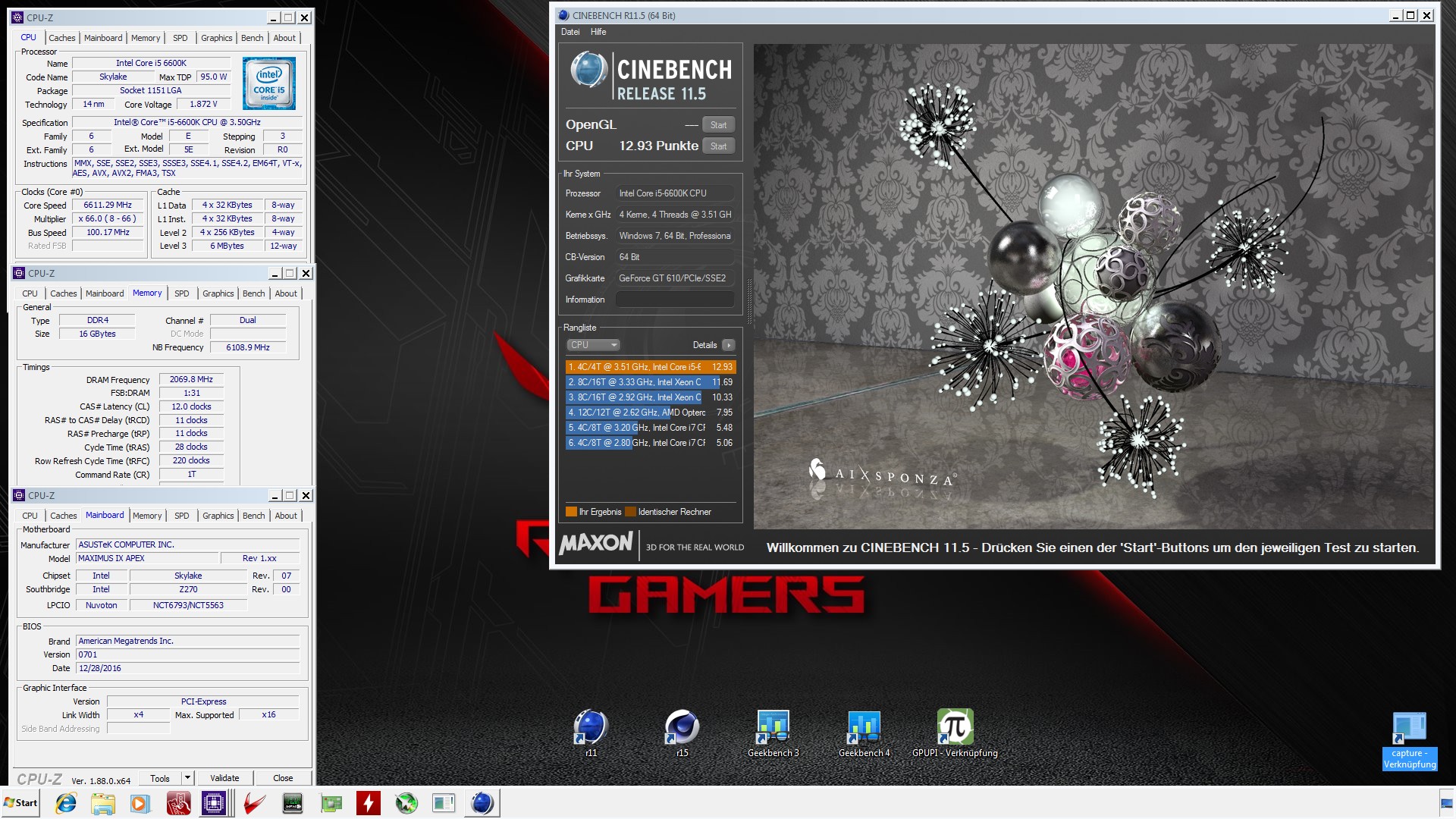Open the green globe taskbar icon
The width and height of the screenshot is (1456, 819).
tap(406, 803)
